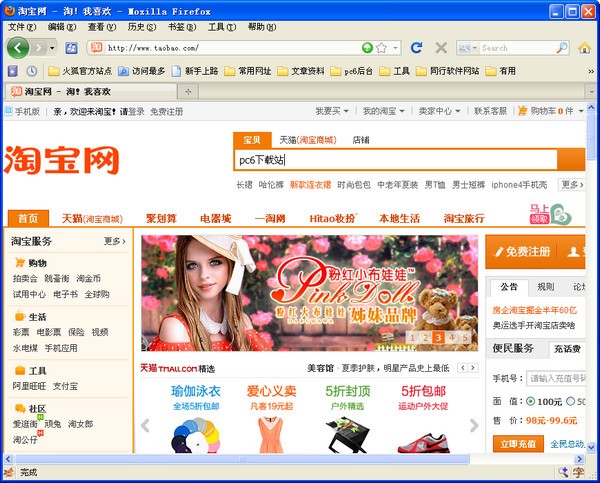Click the stop loading X icon

pos(441,48)
